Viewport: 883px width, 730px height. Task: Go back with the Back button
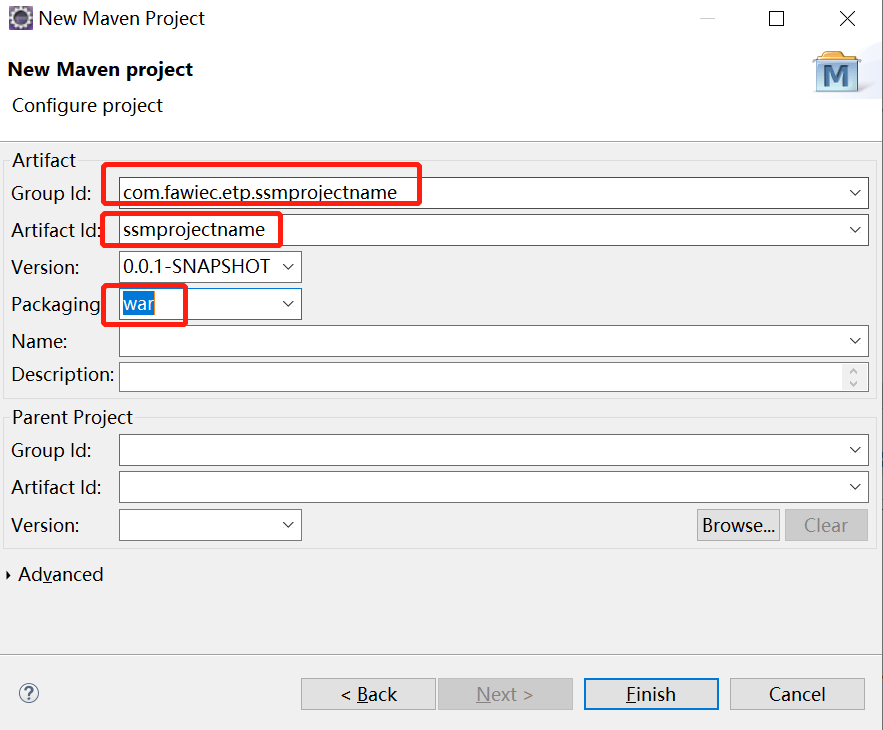[x=368, y=694]
